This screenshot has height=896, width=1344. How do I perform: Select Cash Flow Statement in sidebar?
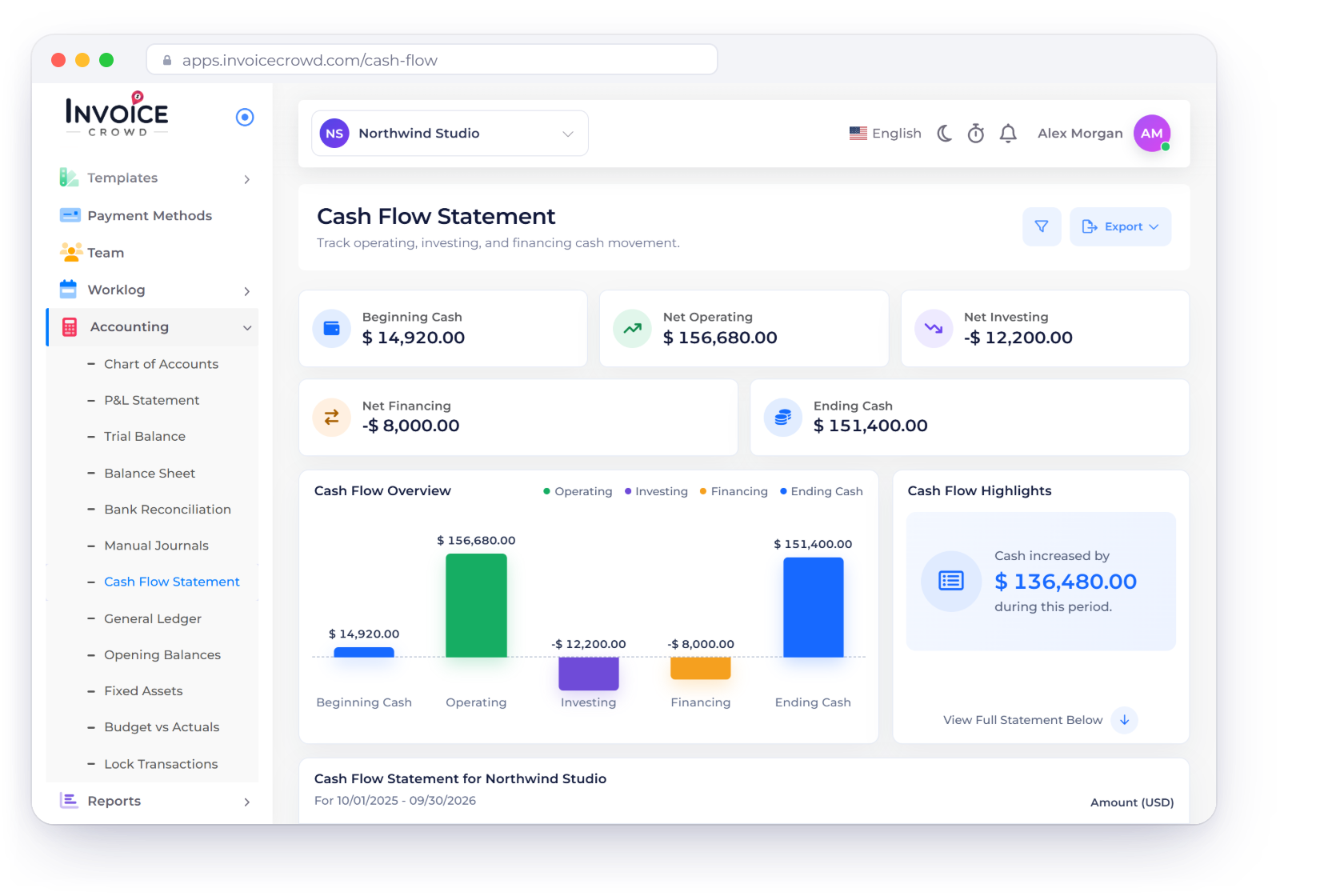click(172, 582)
